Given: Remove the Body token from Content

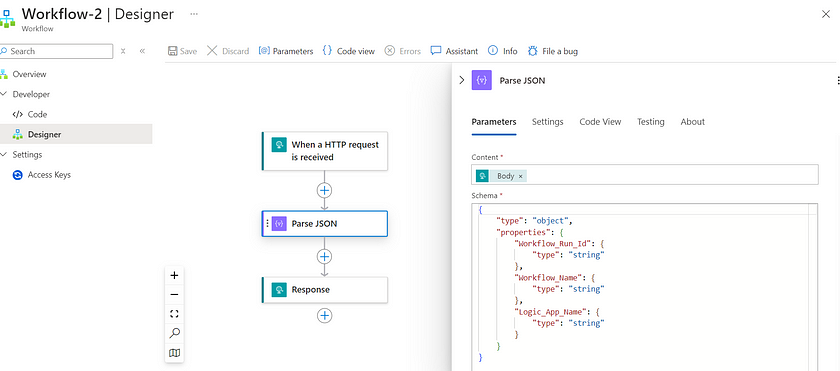Looking at the screenshot, I should click(x=520, y=176).
